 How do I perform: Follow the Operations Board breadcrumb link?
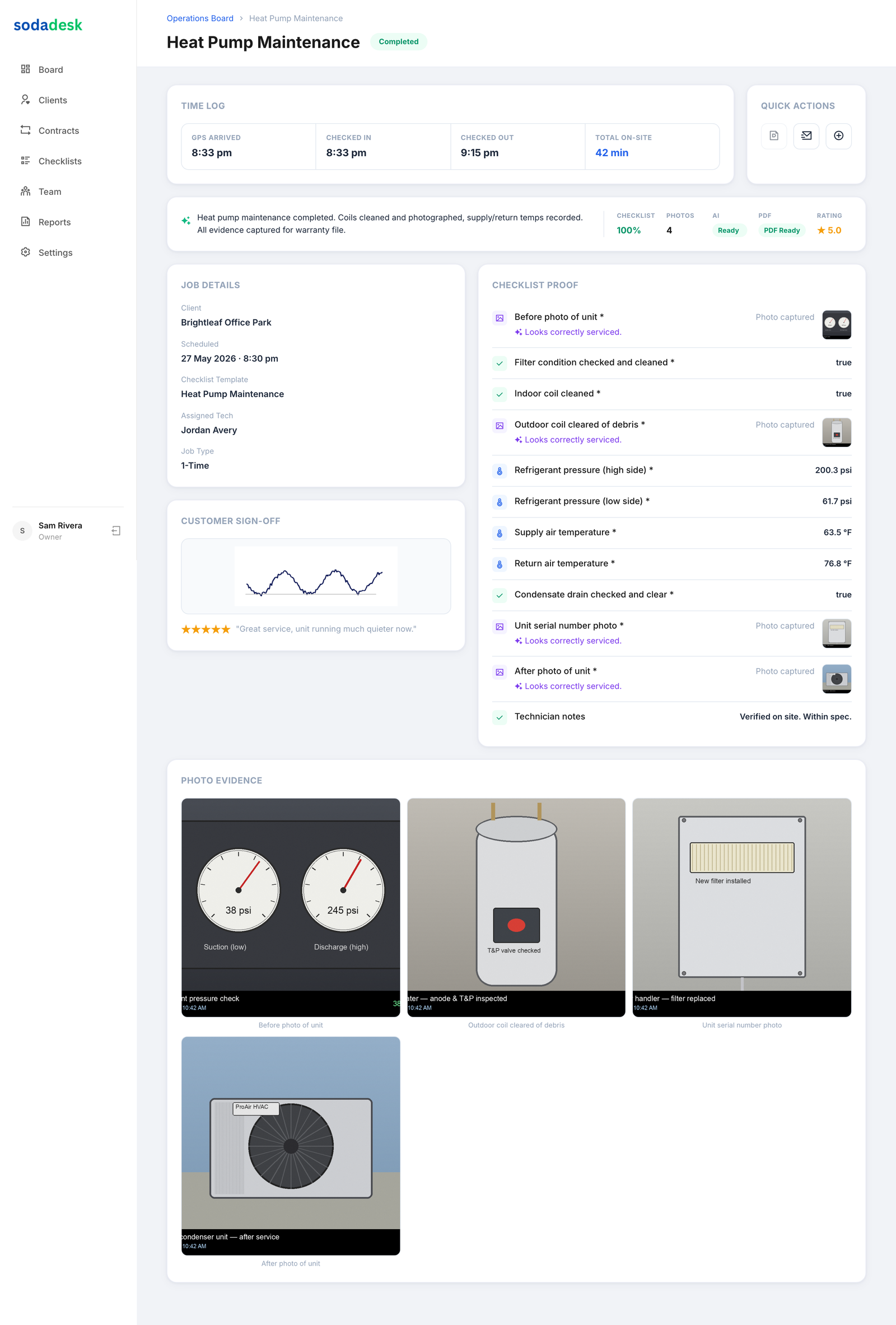[x=200, y=18]
